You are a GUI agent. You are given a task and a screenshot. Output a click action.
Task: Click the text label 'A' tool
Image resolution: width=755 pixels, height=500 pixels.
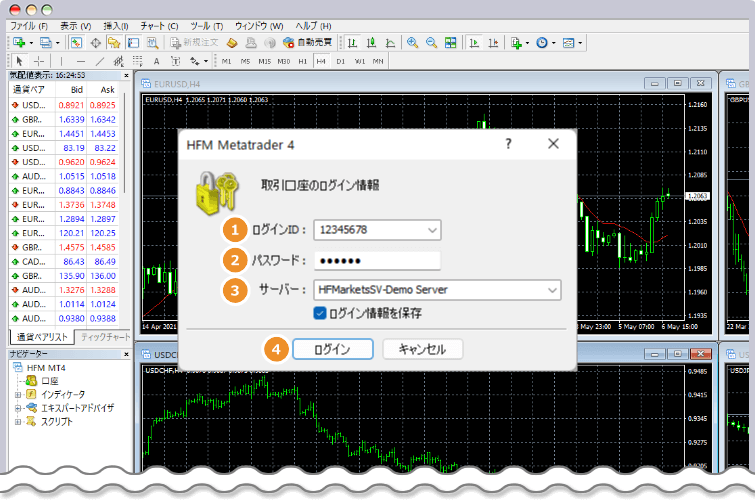tap(156, 61)
